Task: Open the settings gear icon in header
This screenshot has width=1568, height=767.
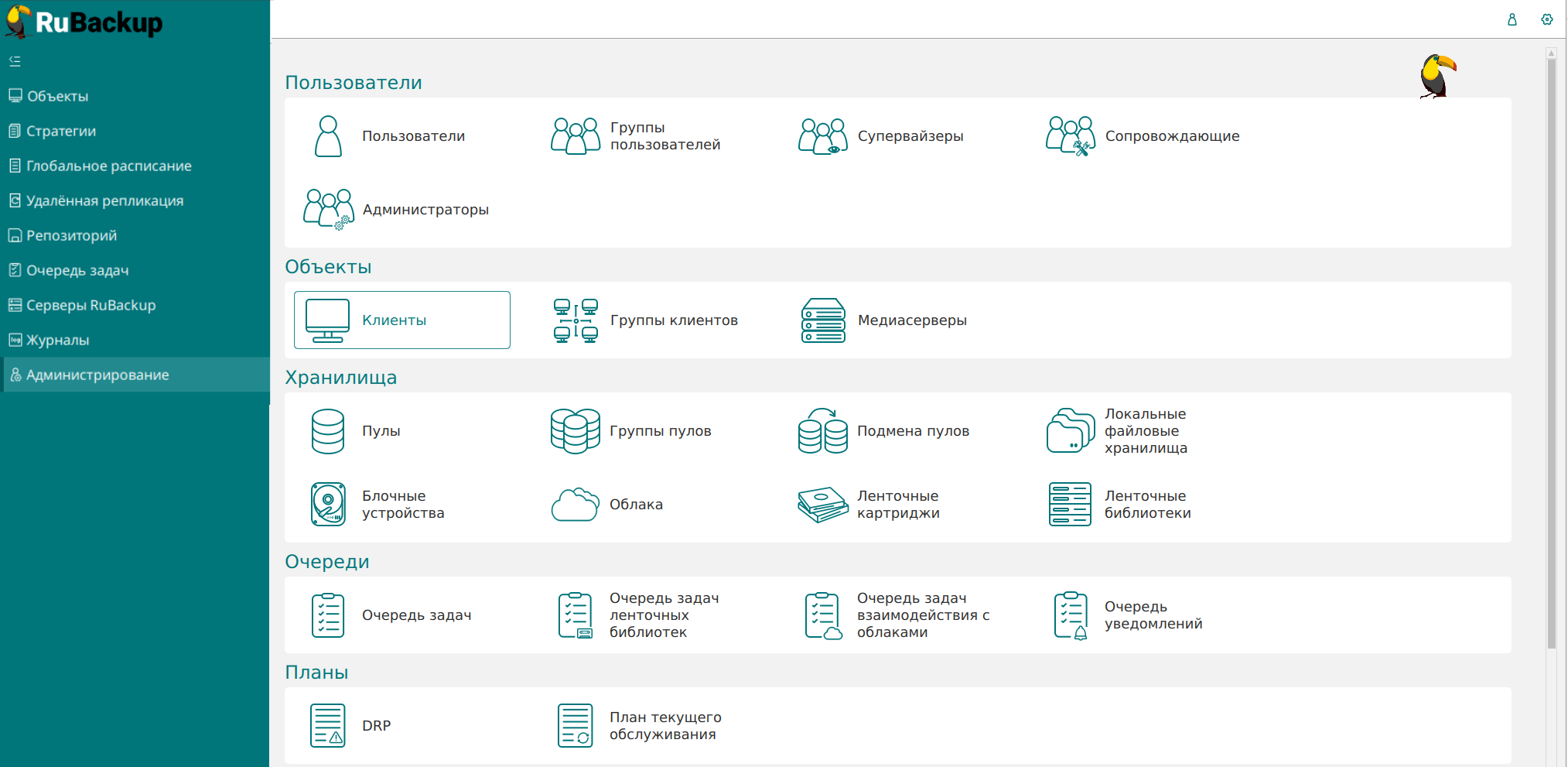Action: [x=1546, y=19]
